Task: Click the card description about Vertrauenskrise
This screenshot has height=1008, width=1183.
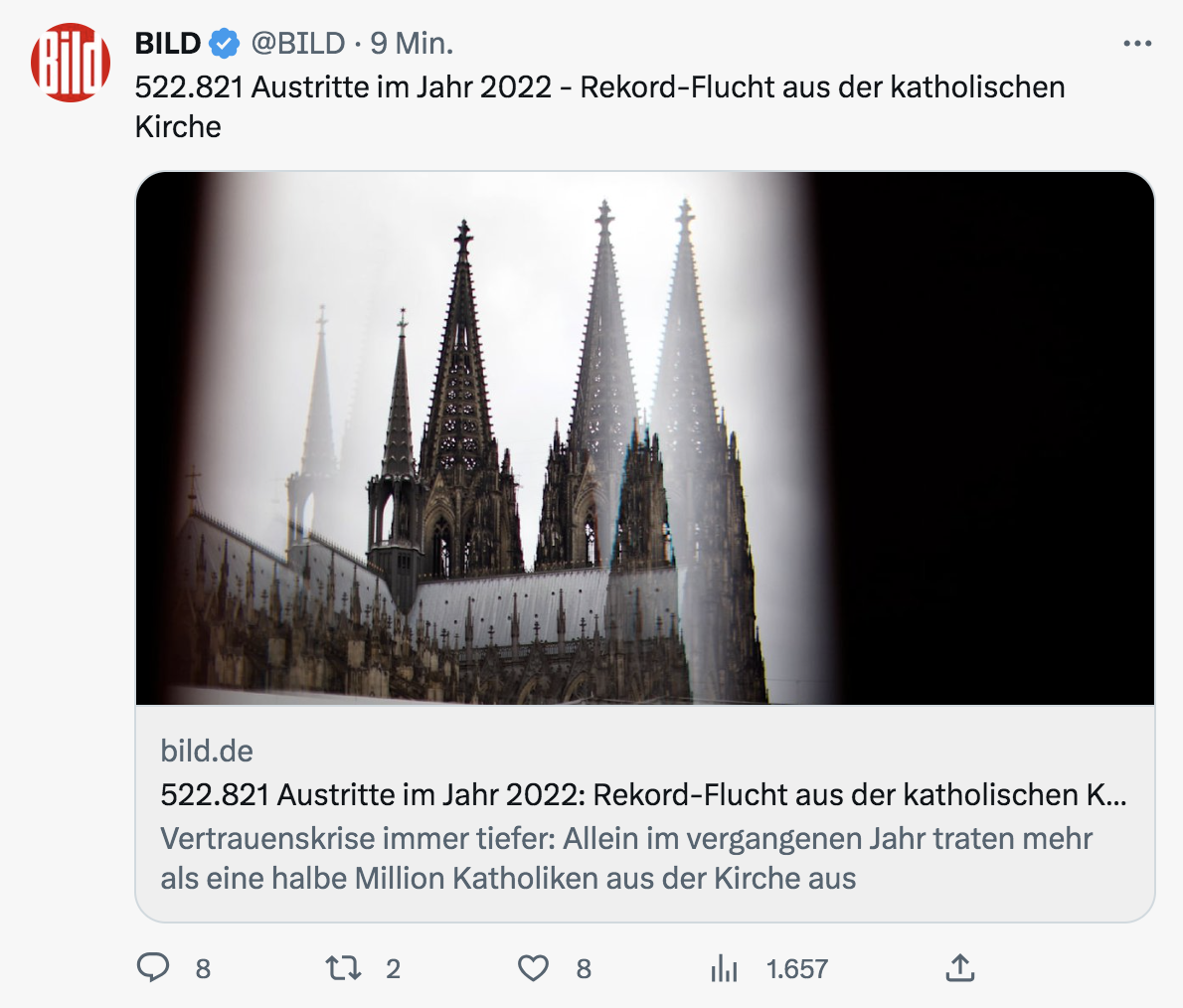Action: click(626, 859)
